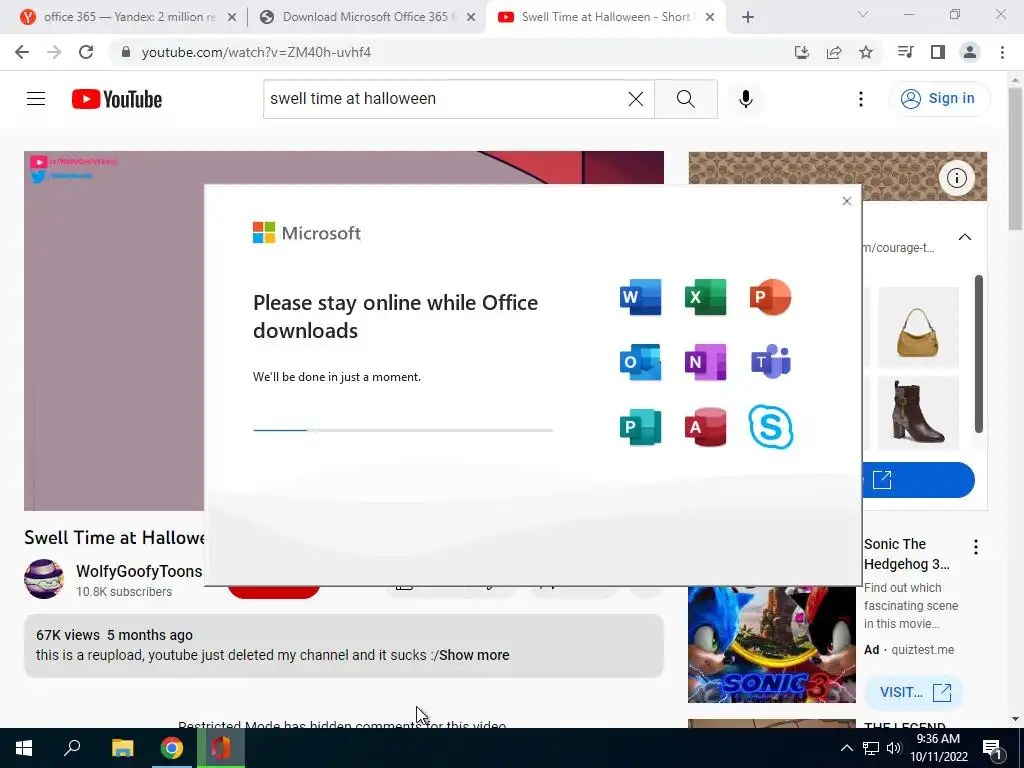Screen dimensions: 1024x768
Task: Click the Outlook icon in Office installer
Action: coord(640,362)
